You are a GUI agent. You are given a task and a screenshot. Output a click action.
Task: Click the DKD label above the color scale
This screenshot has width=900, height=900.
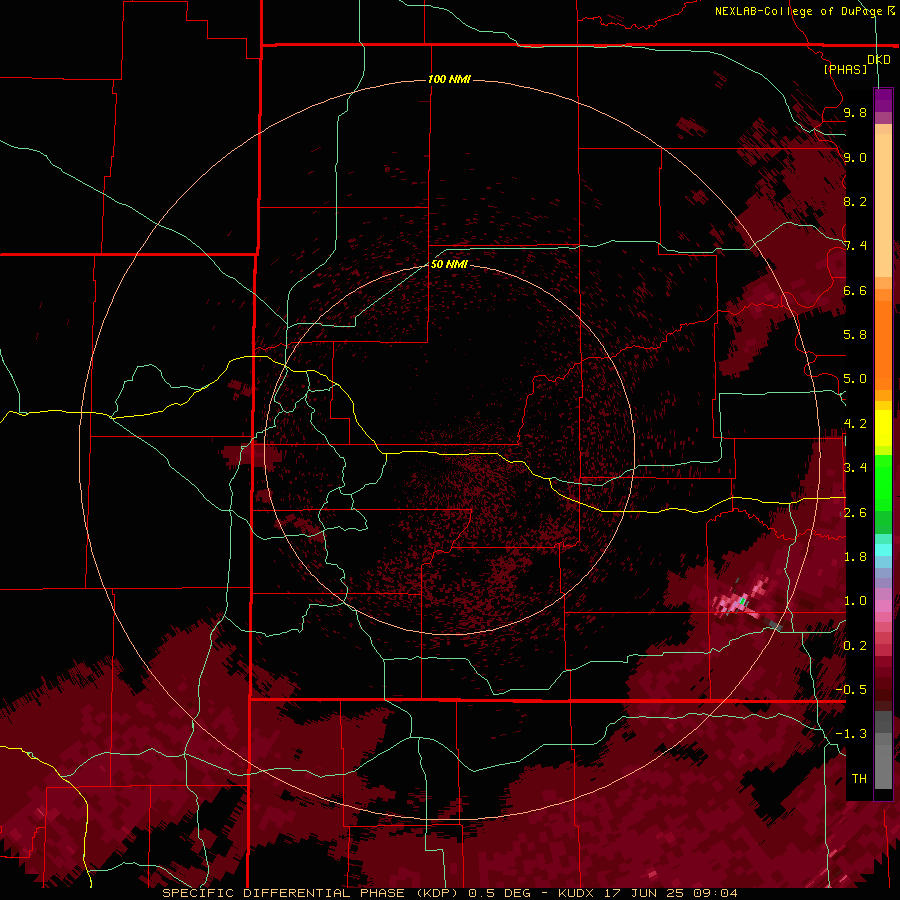coord(879,60)
